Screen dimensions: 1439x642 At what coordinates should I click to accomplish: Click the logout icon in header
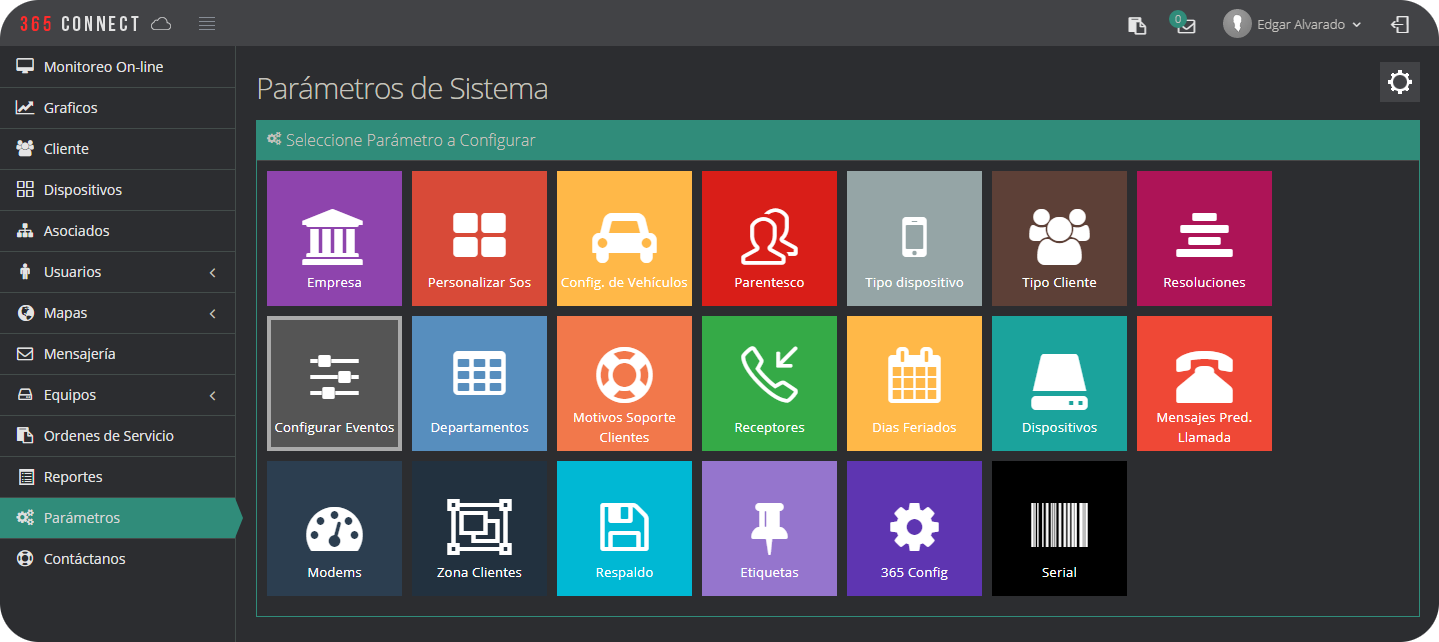click(1400, 24)
